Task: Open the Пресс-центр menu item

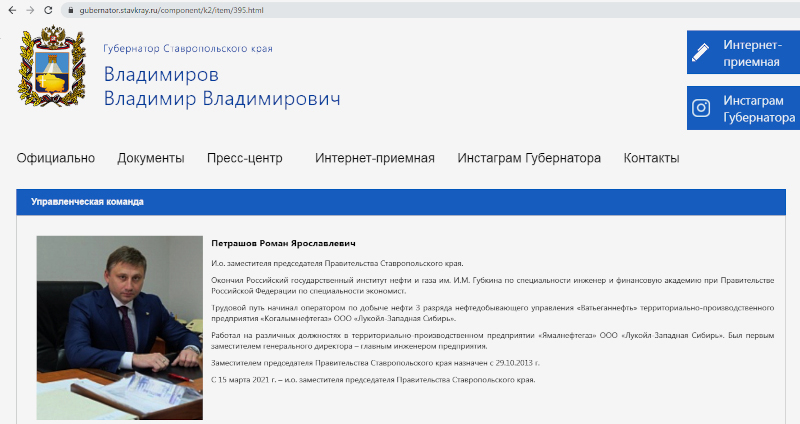Action: [x=244, y=158]
